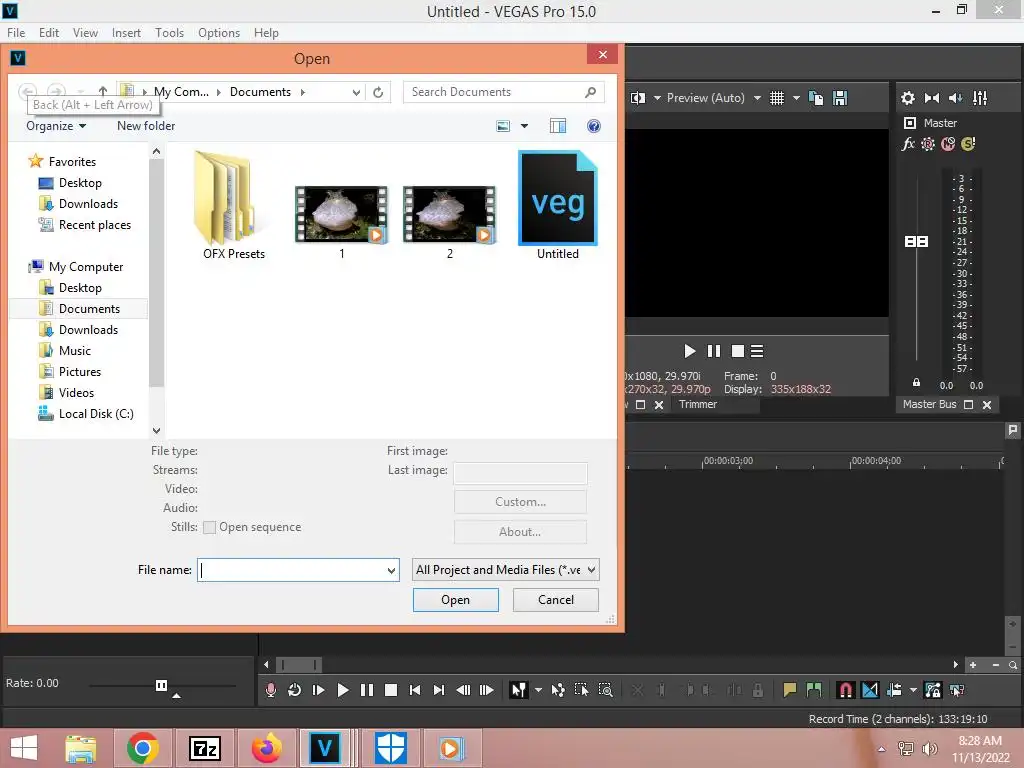Stop the video preview
Screen dimensions: 1024x768
pyautogui.click(x=738, y=351)
